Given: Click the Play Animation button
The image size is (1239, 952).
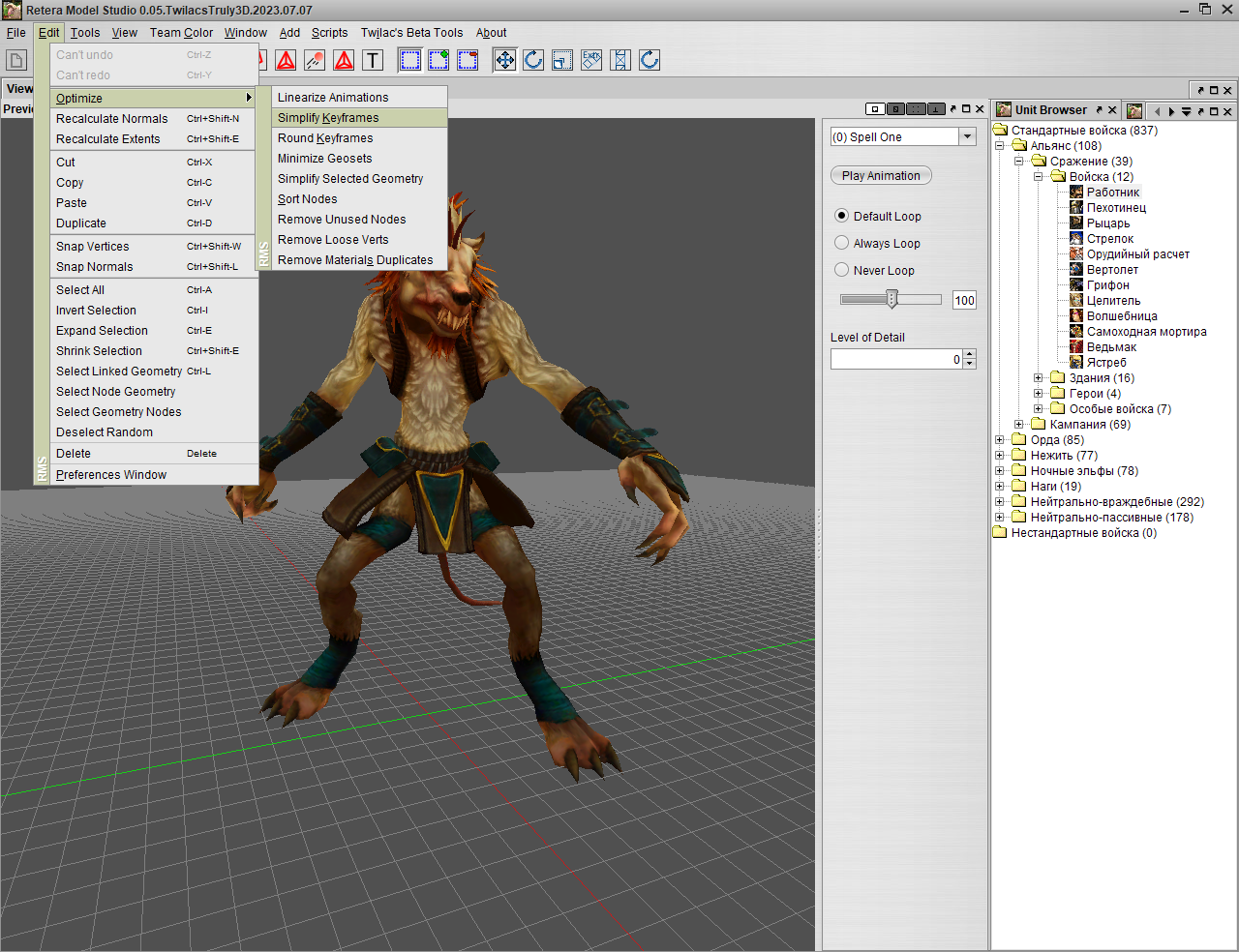Looking at the screenshot, I should click(881, 176).
